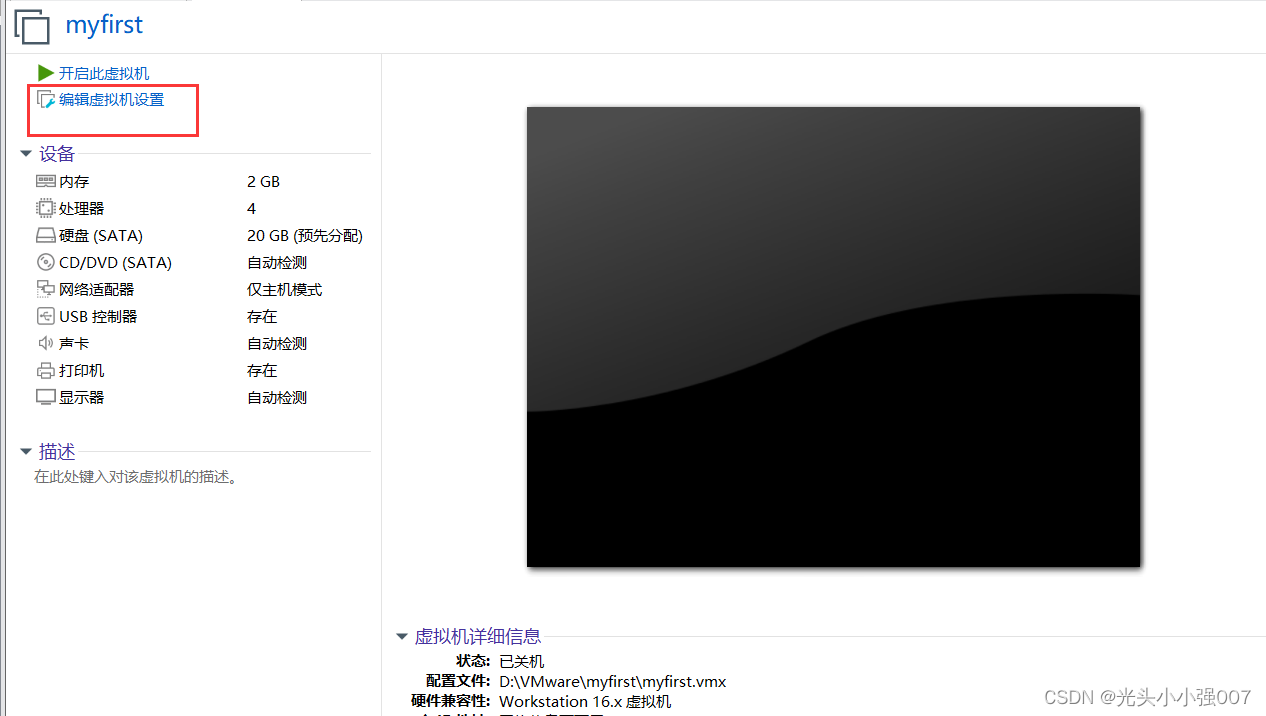
Task: Select the 内存 device row label
Action: click(74, 181)
